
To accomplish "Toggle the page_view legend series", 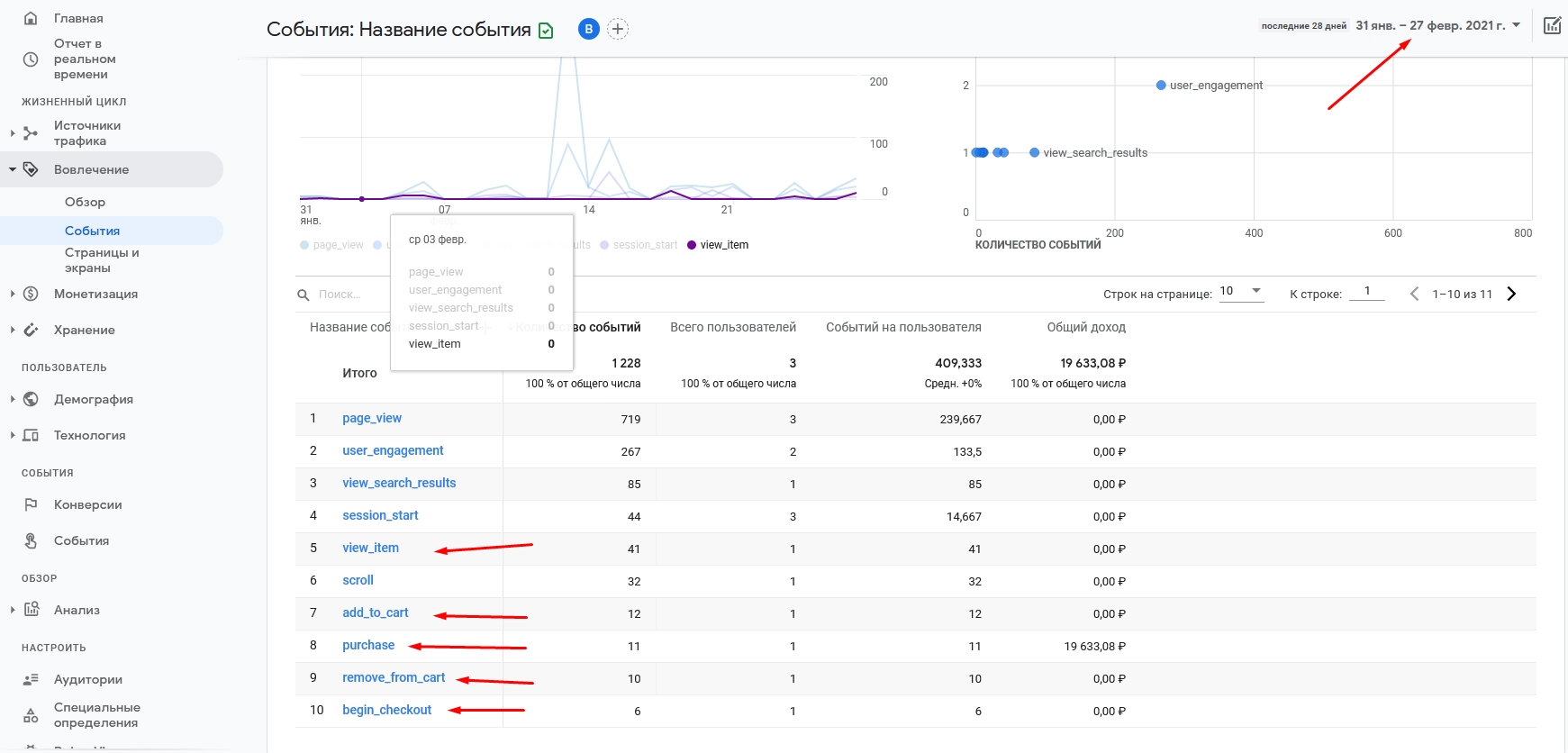I will point(331,245).
